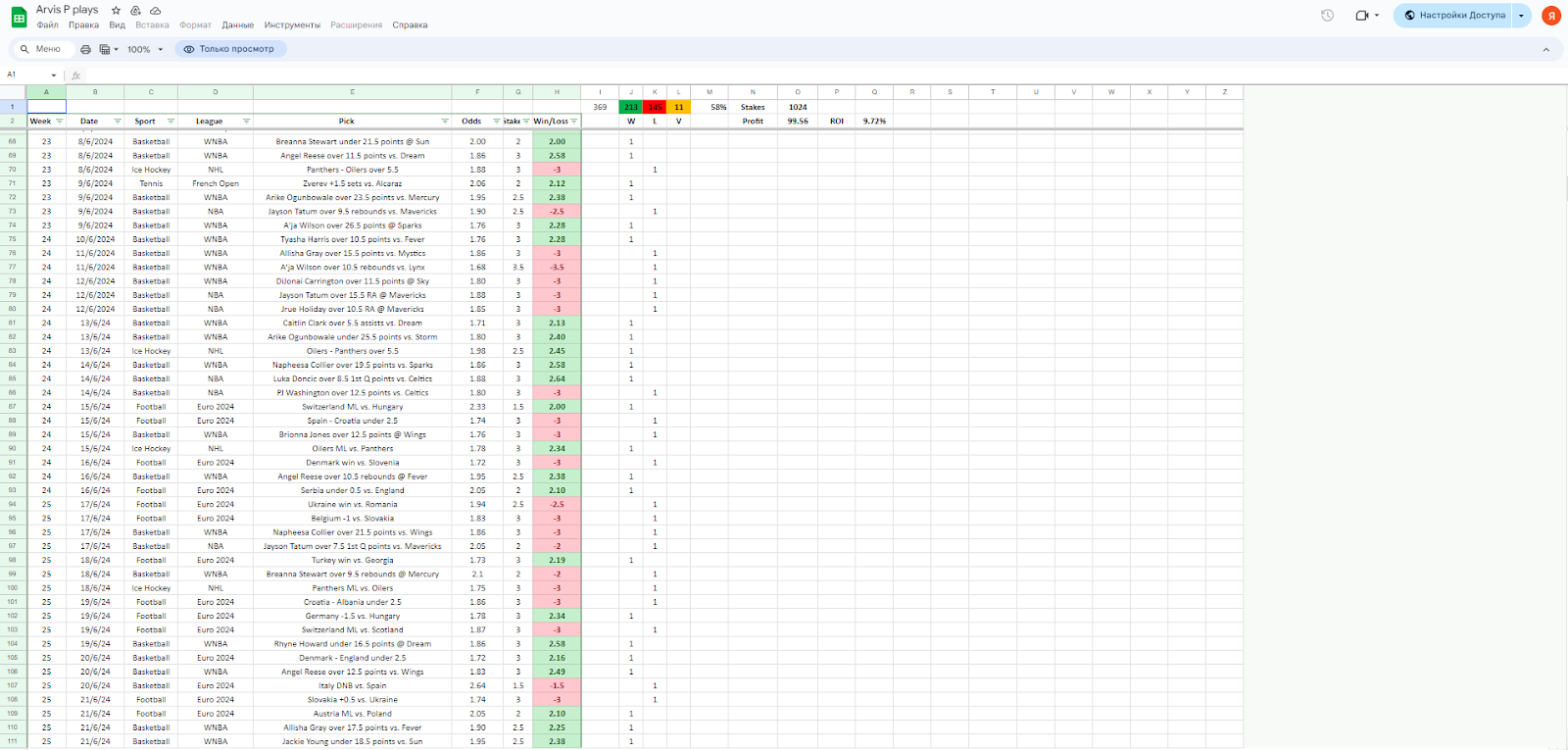Open the account avatar "Я"
The height and width of the screenshot is (750, 1568).
pos(1551,16)
